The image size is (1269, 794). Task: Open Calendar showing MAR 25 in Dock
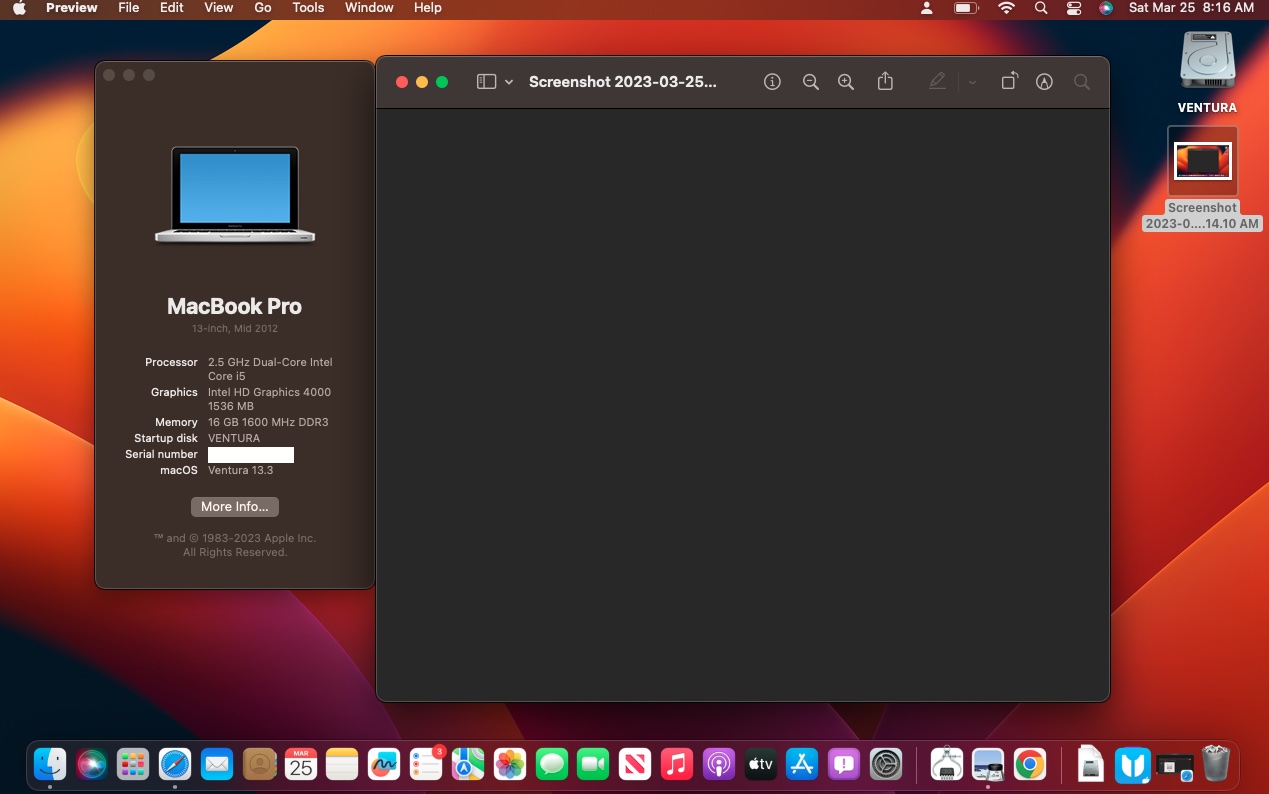(301, 765)
